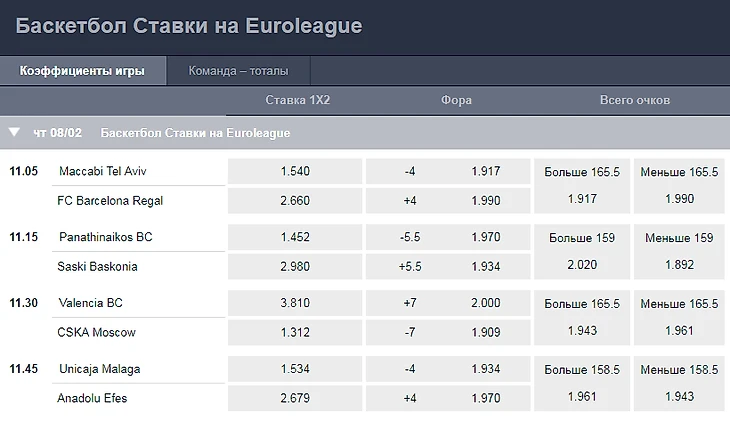Screen dimensions: 730x421
Task: Click the Всего очков column header
Action: point(634,100)
